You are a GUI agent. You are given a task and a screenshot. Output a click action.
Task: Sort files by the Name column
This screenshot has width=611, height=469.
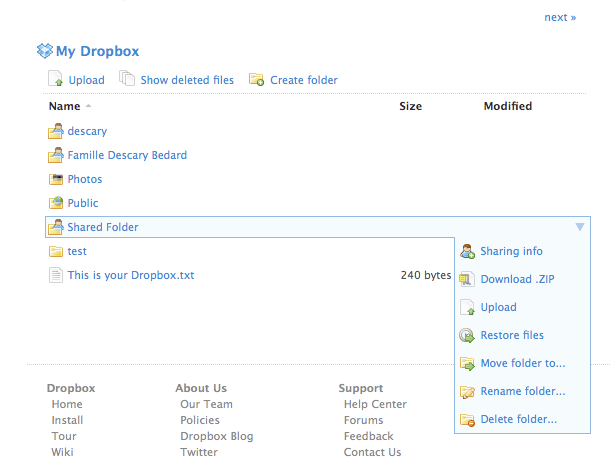(64, 106)
